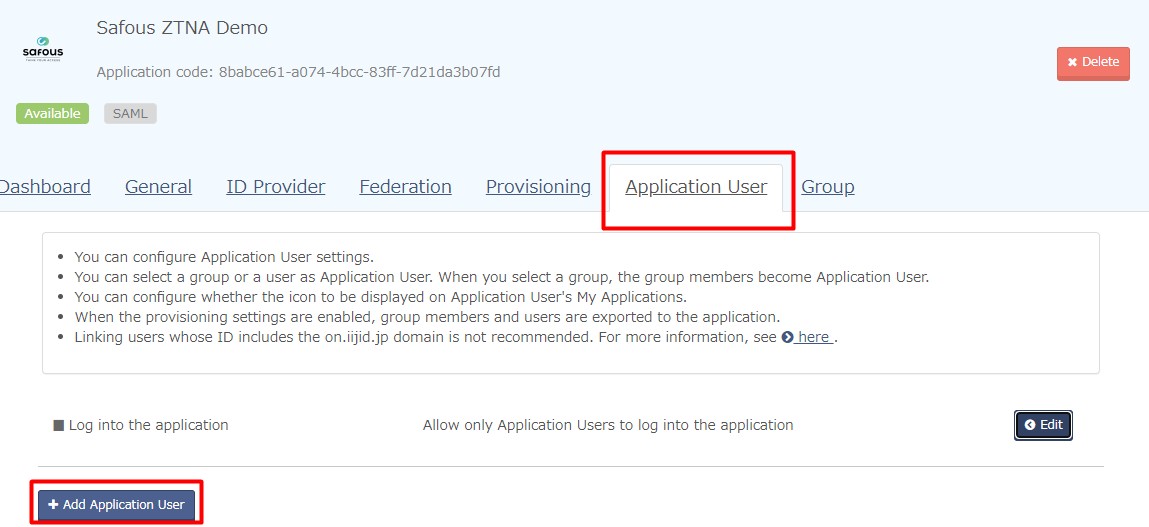The height and width of the screenshot is (527, 1149).
Task: Click the x icon on the Delete button
Action: [x=1072, y=62]
